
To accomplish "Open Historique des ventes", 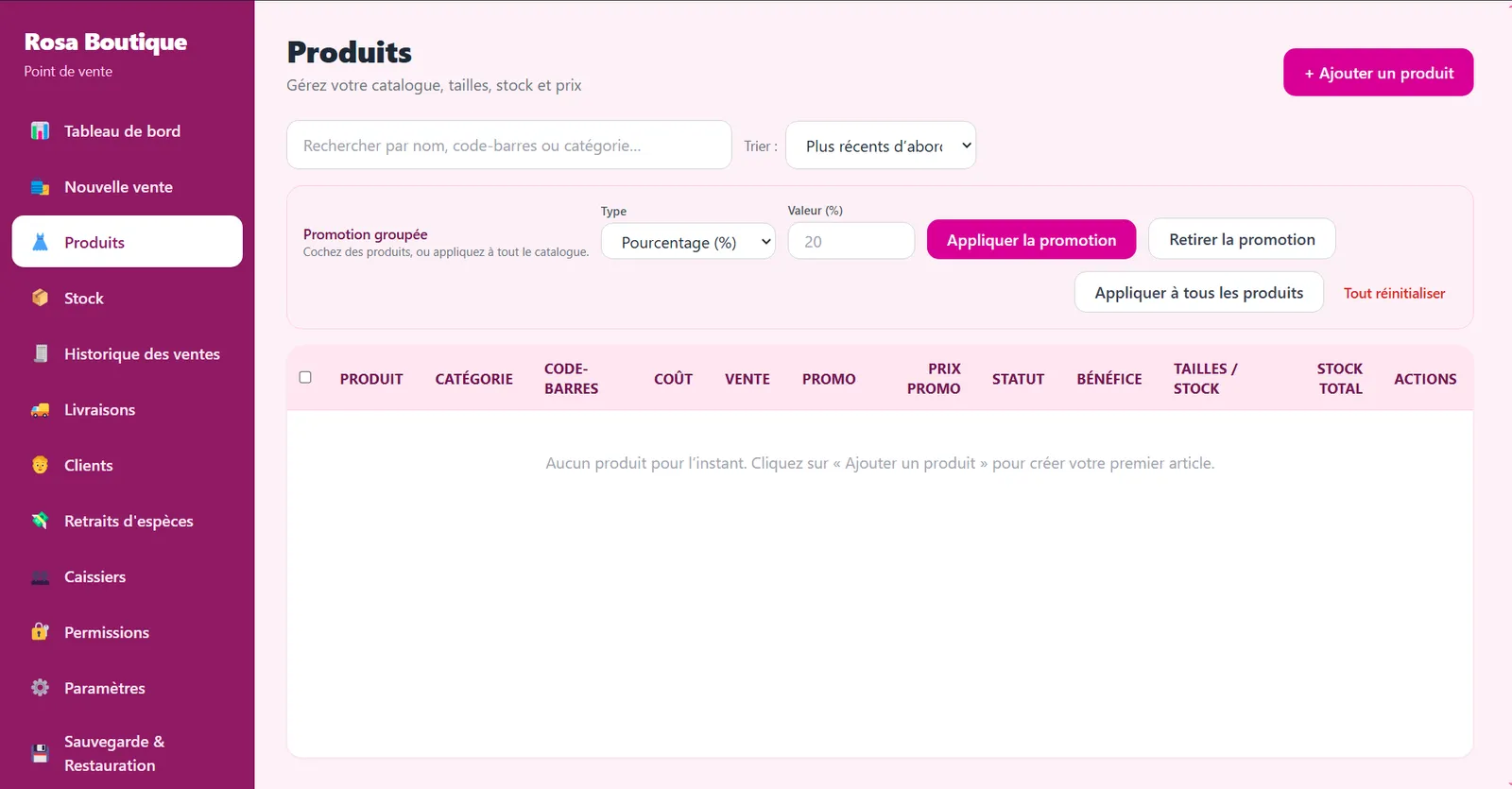I will click(x=128, y=354).
